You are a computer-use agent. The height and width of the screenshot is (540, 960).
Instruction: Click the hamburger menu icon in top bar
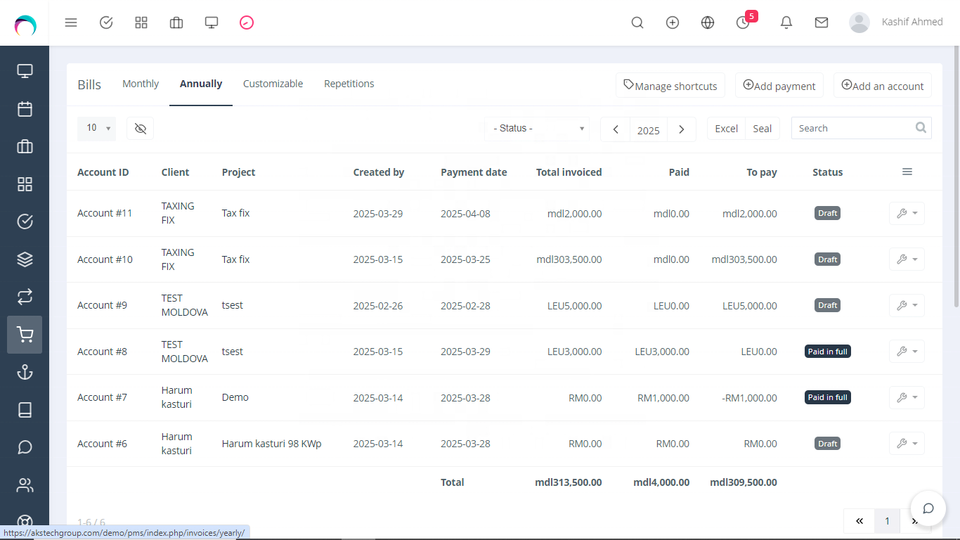click(71, 22)
